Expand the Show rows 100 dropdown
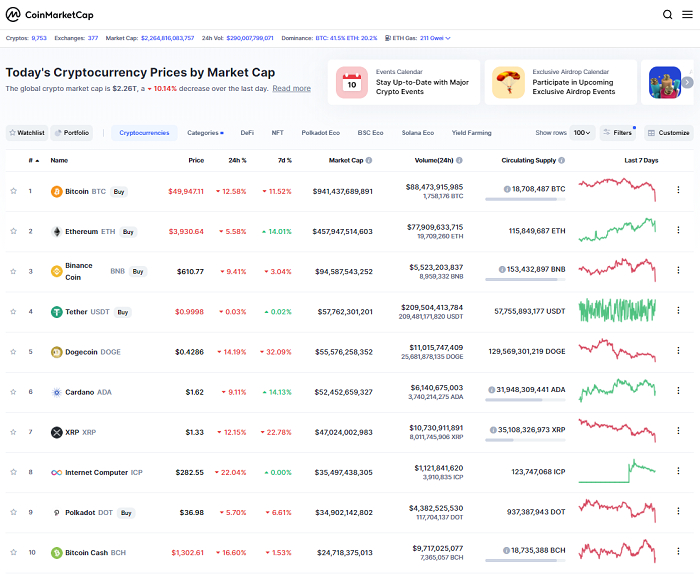 tap(582, 132)
